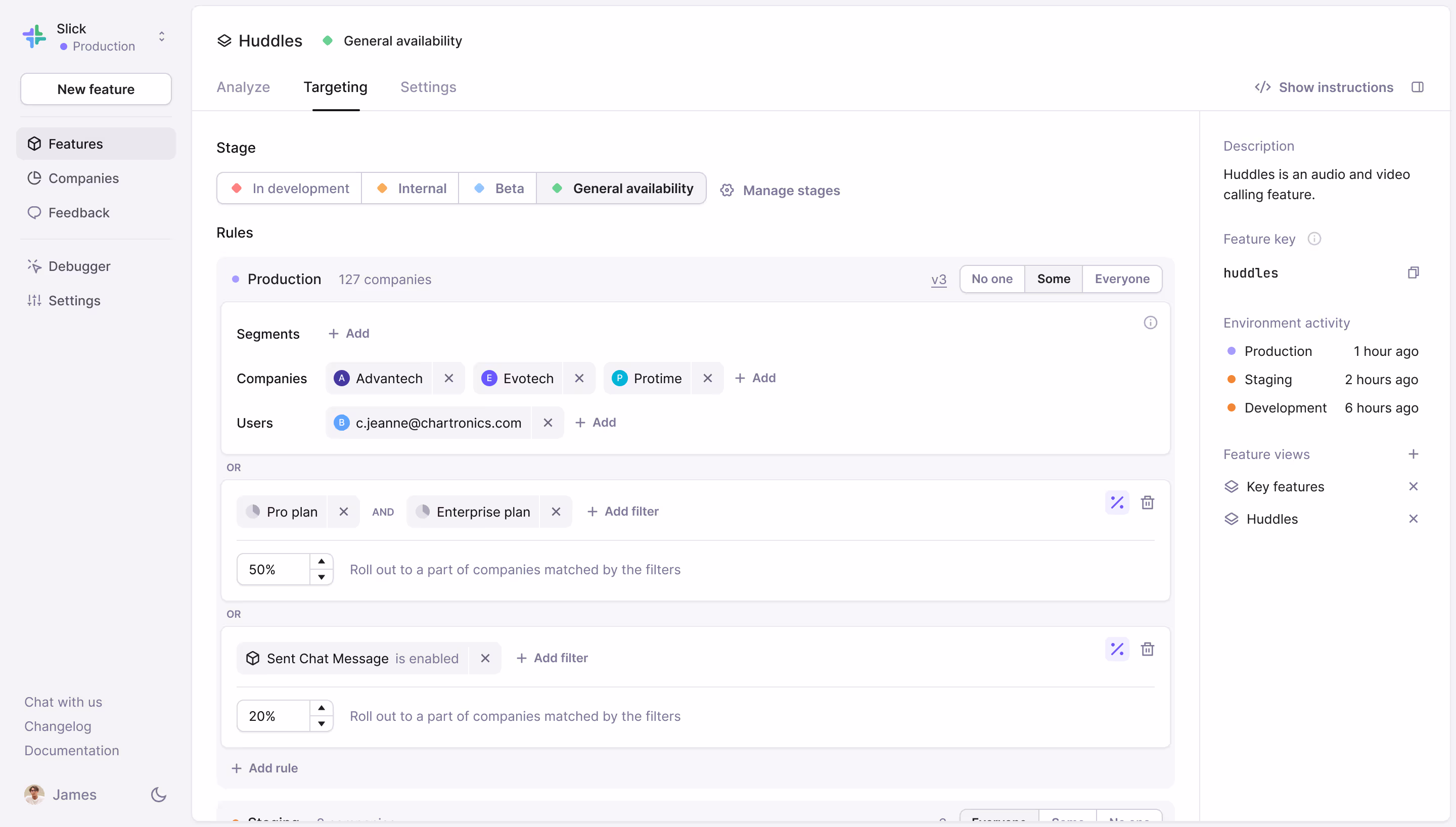Set Production targeting to No one
Image resolution: width=1456 pixels, height=827 pixels.
pyautogui.click(x=992, y=279)
